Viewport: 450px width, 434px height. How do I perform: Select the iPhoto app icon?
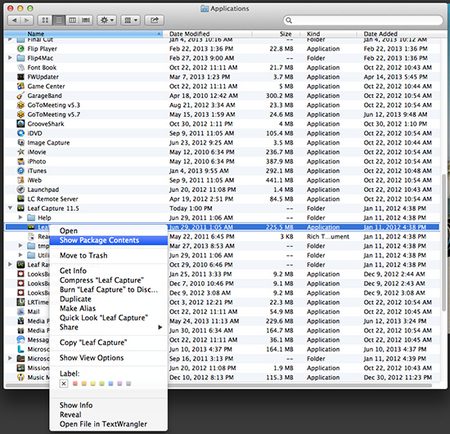[x=21, y=161]
